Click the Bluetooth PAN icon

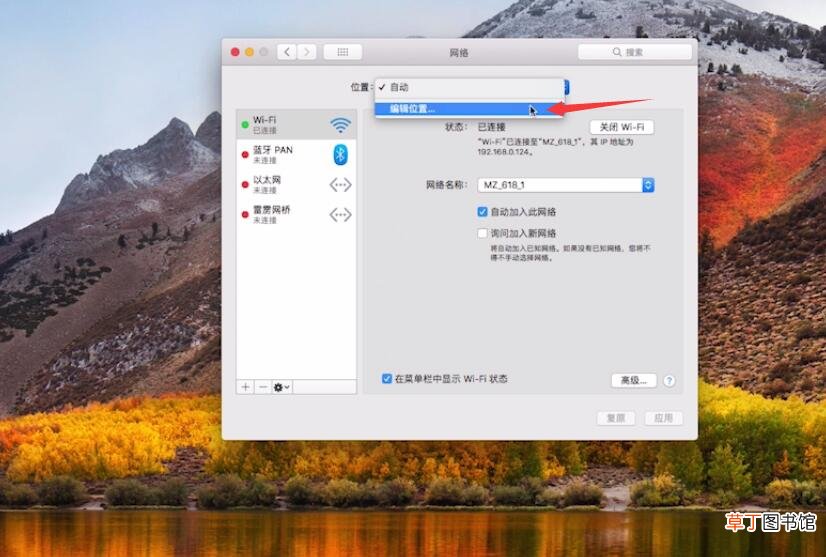340,154
